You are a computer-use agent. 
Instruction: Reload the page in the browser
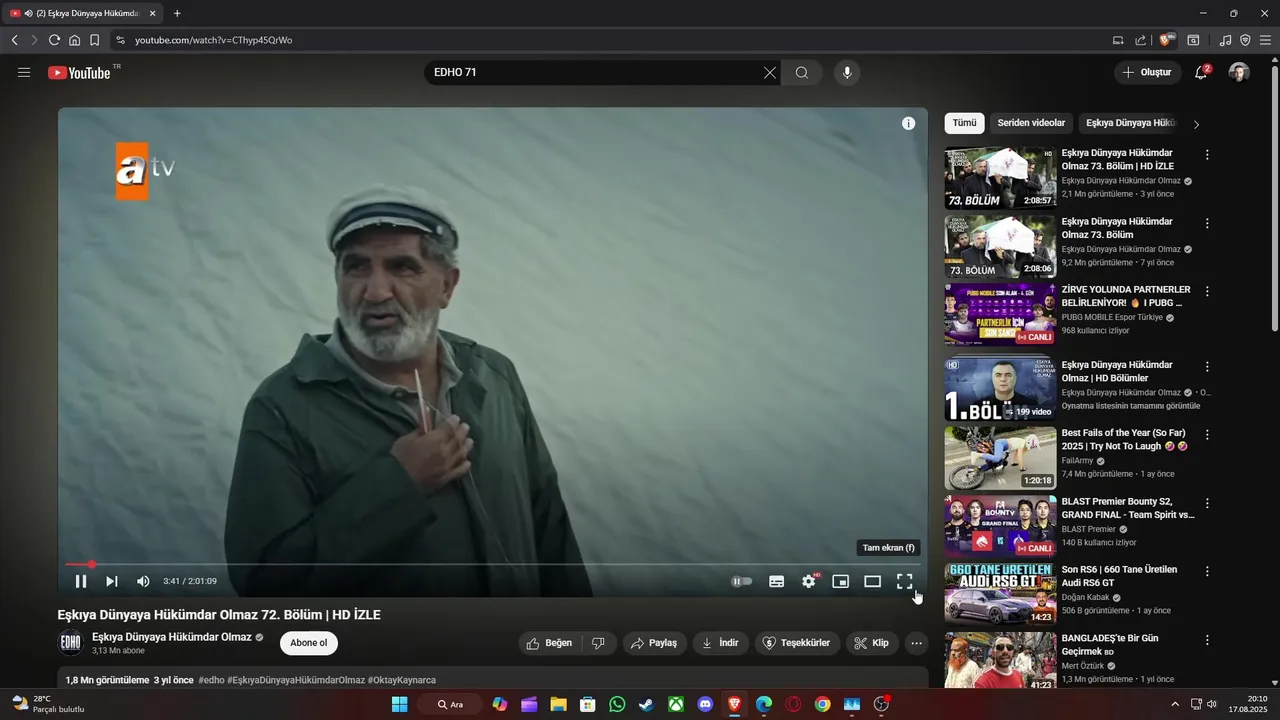click(54, 40)
